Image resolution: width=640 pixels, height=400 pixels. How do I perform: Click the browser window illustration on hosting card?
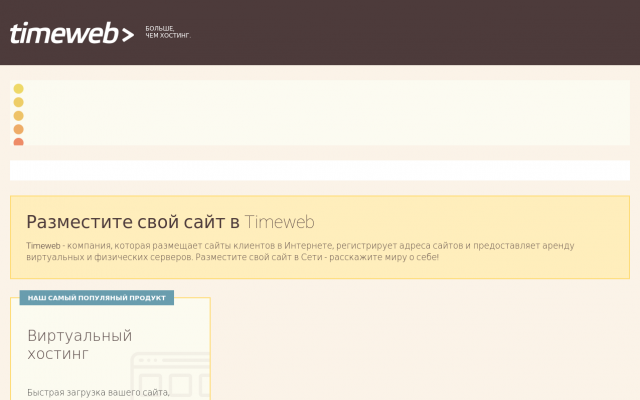[x=171, y=376]
